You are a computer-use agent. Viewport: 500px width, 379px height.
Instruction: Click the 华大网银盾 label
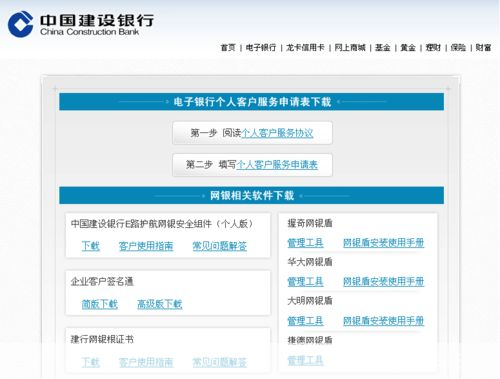pyautogui.click(x=310, y=262)
